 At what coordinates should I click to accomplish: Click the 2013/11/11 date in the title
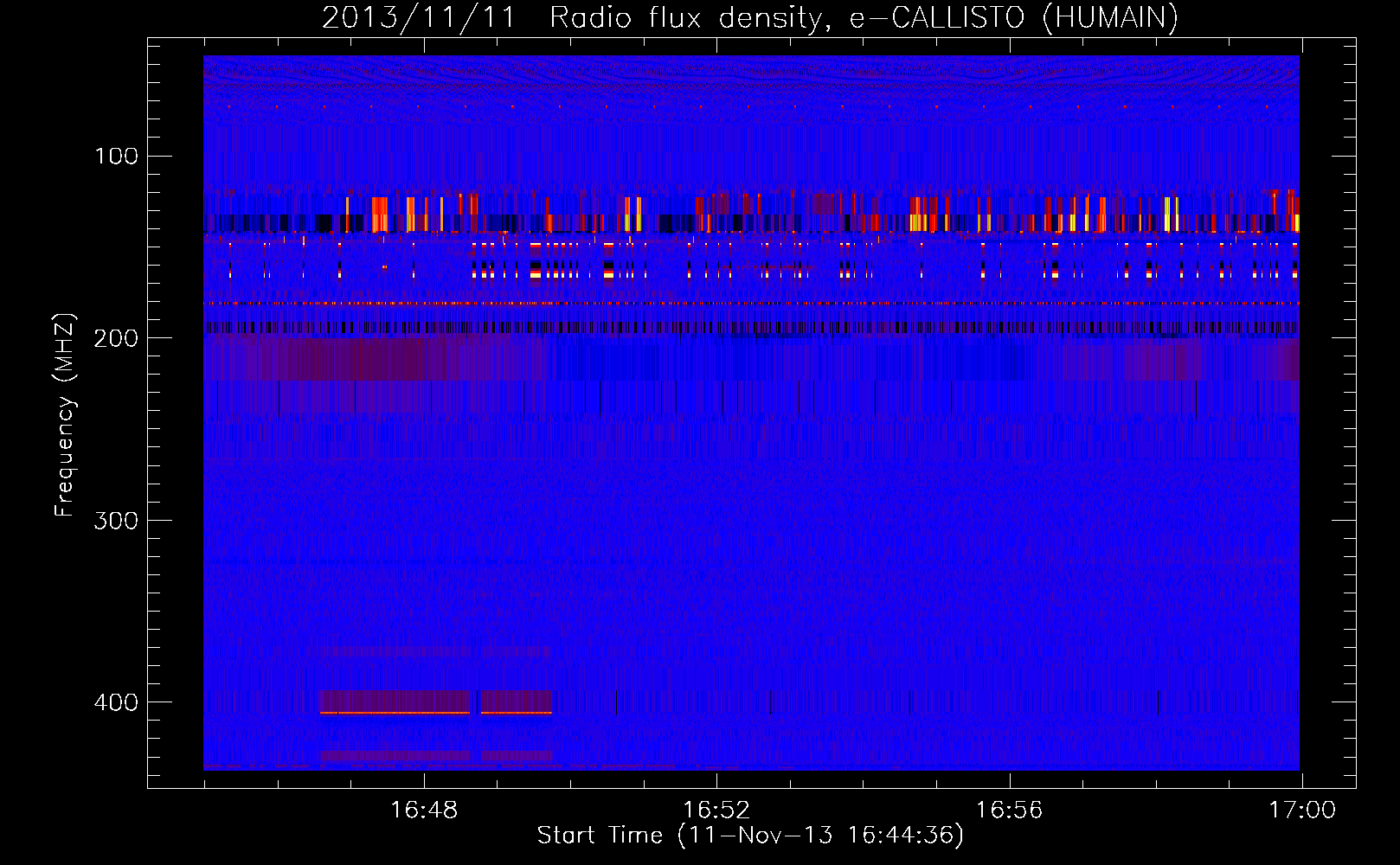(419, 17)
